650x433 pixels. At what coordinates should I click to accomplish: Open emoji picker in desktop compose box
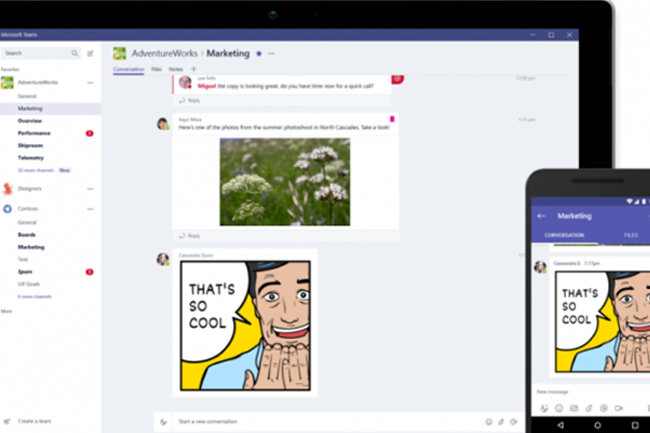coord(488,421)
